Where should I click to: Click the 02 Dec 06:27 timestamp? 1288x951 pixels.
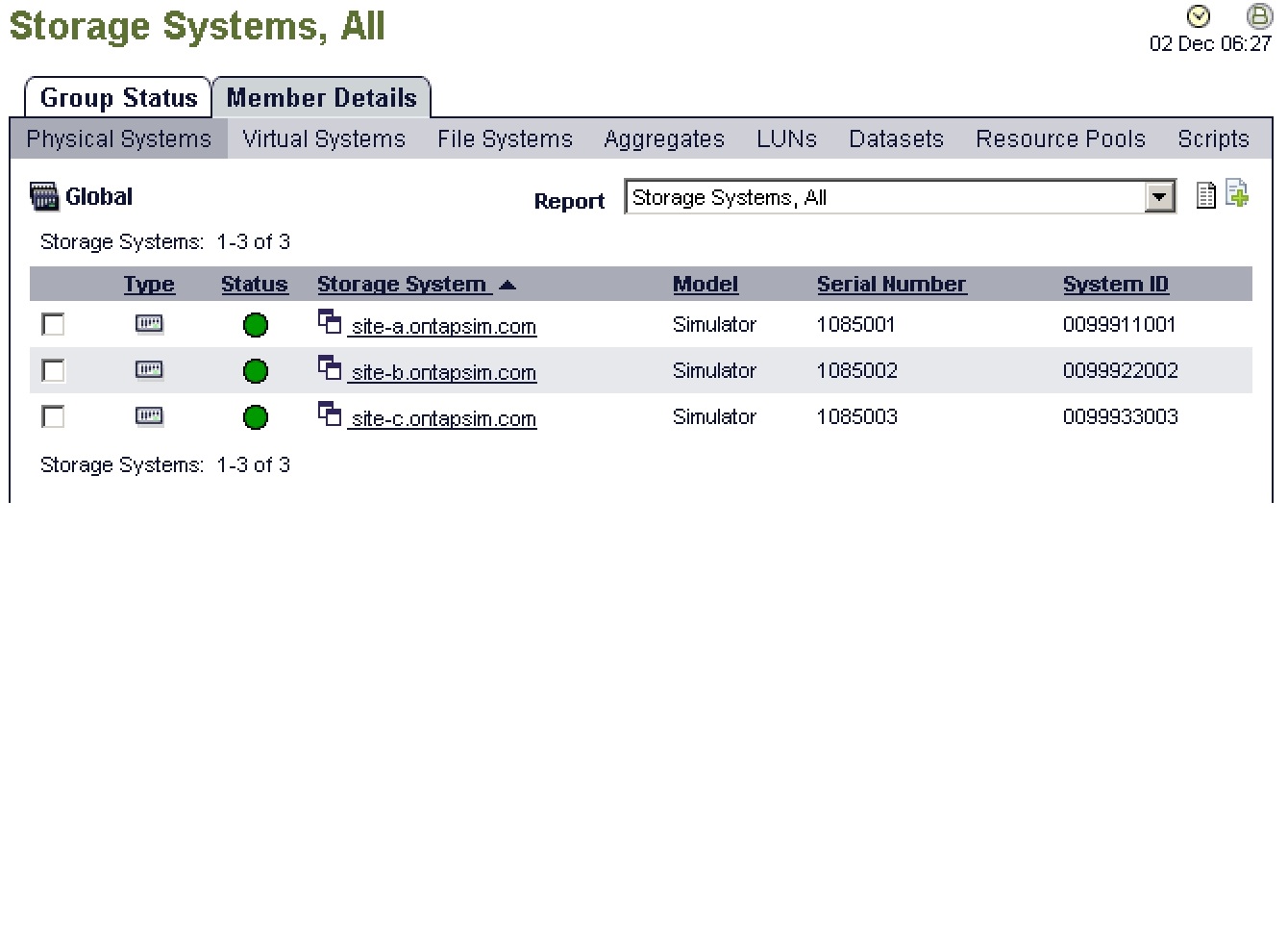coord(1210,44)
